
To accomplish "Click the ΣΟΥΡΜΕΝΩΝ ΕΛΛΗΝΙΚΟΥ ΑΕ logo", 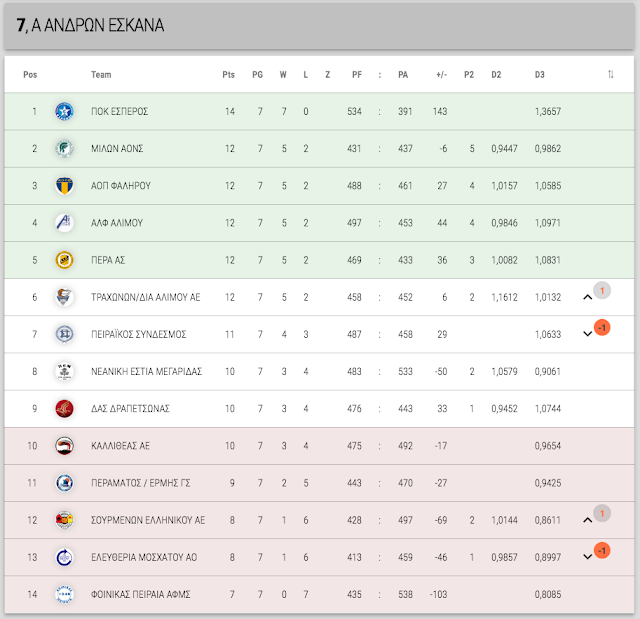I will (64, 520).
